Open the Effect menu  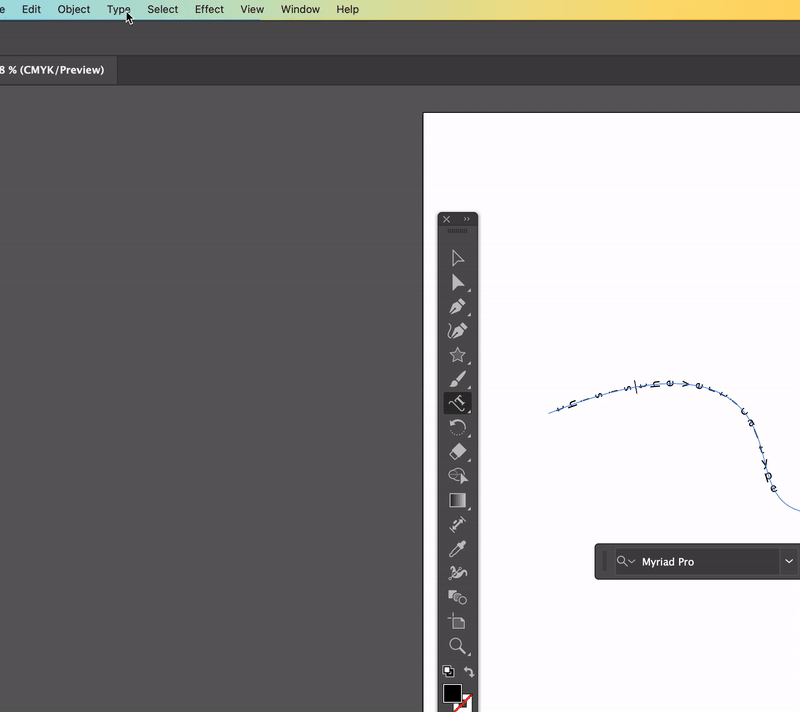pos(209,9)
